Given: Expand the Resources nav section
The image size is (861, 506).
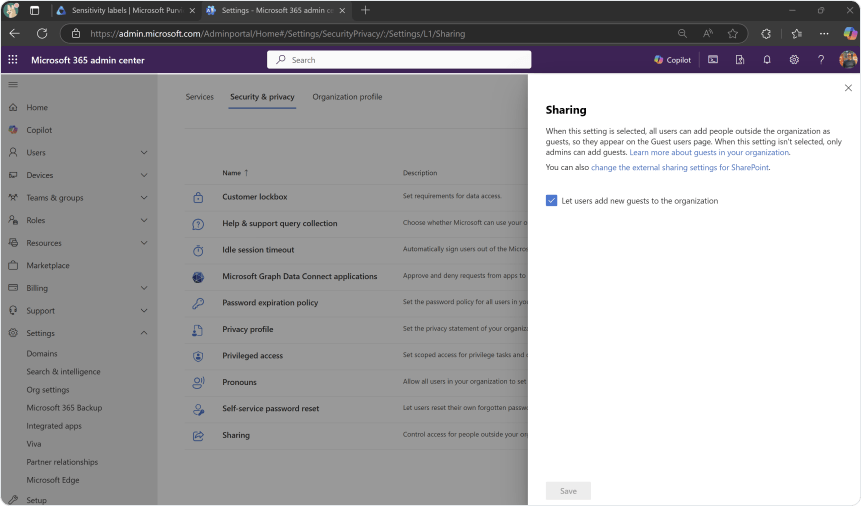Looking at the screenshot, I should click(x=144, y=243).
